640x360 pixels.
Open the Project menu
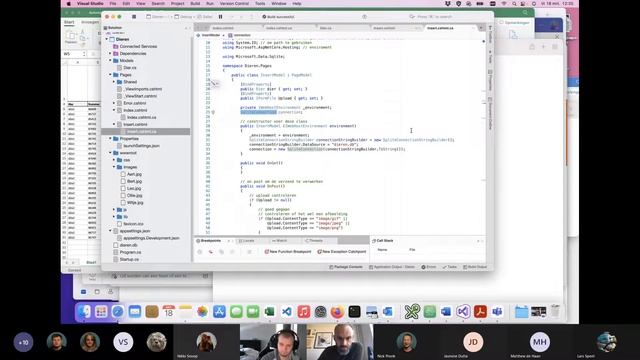tap(178, 3)
